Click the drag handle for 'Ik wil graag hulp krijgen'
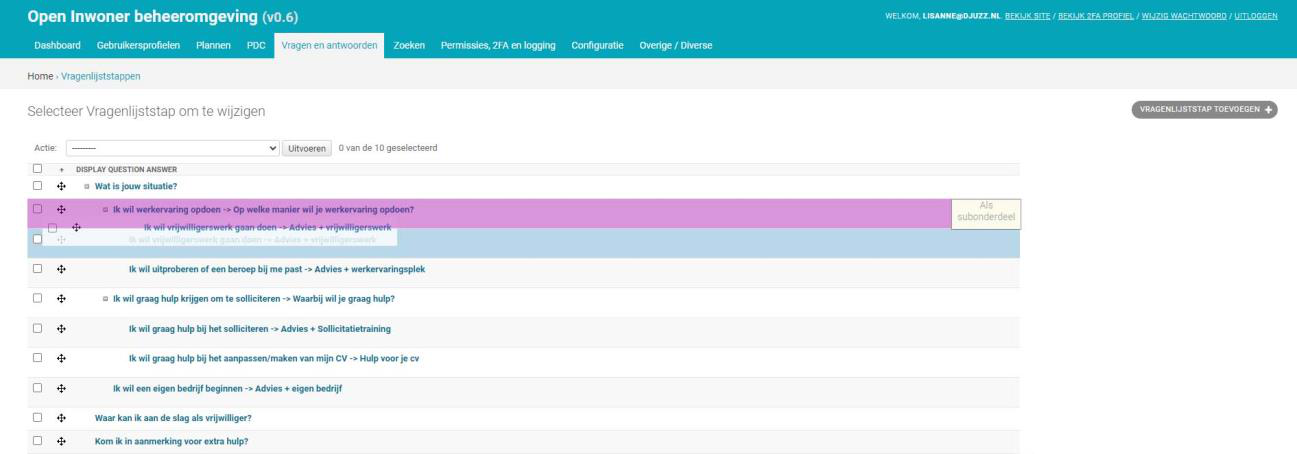The image size is (1297, 454). click(x=61, y=298)
